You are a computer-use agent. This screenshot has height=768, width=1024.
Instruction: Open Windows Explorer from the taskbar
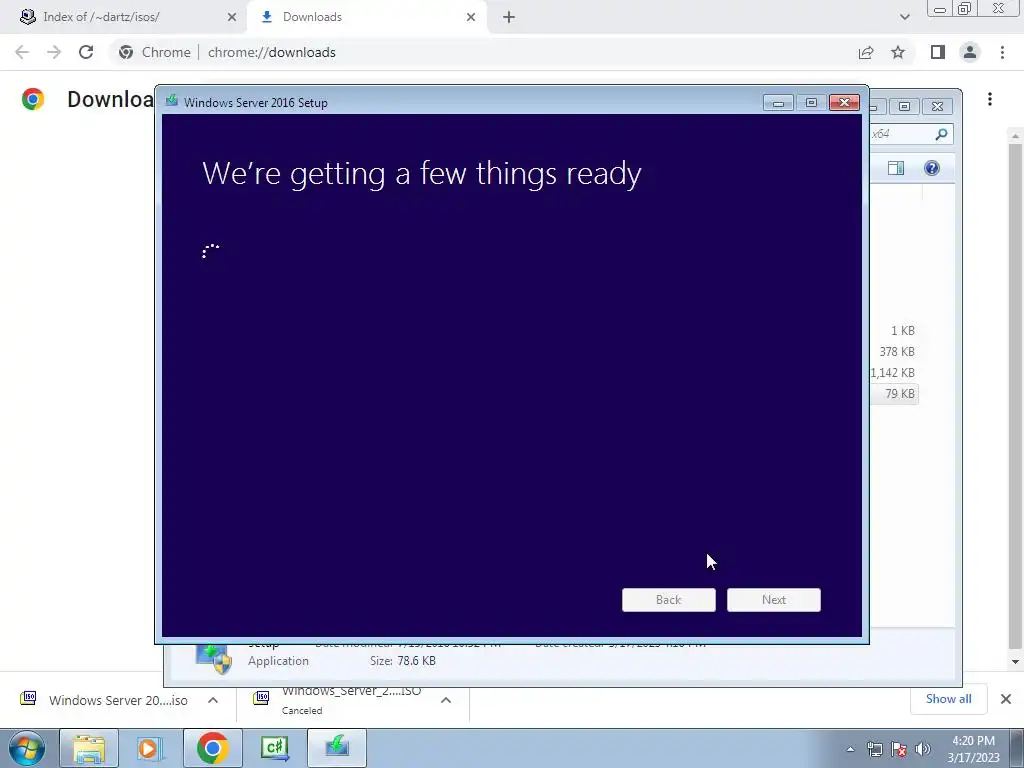pos(89,748)
